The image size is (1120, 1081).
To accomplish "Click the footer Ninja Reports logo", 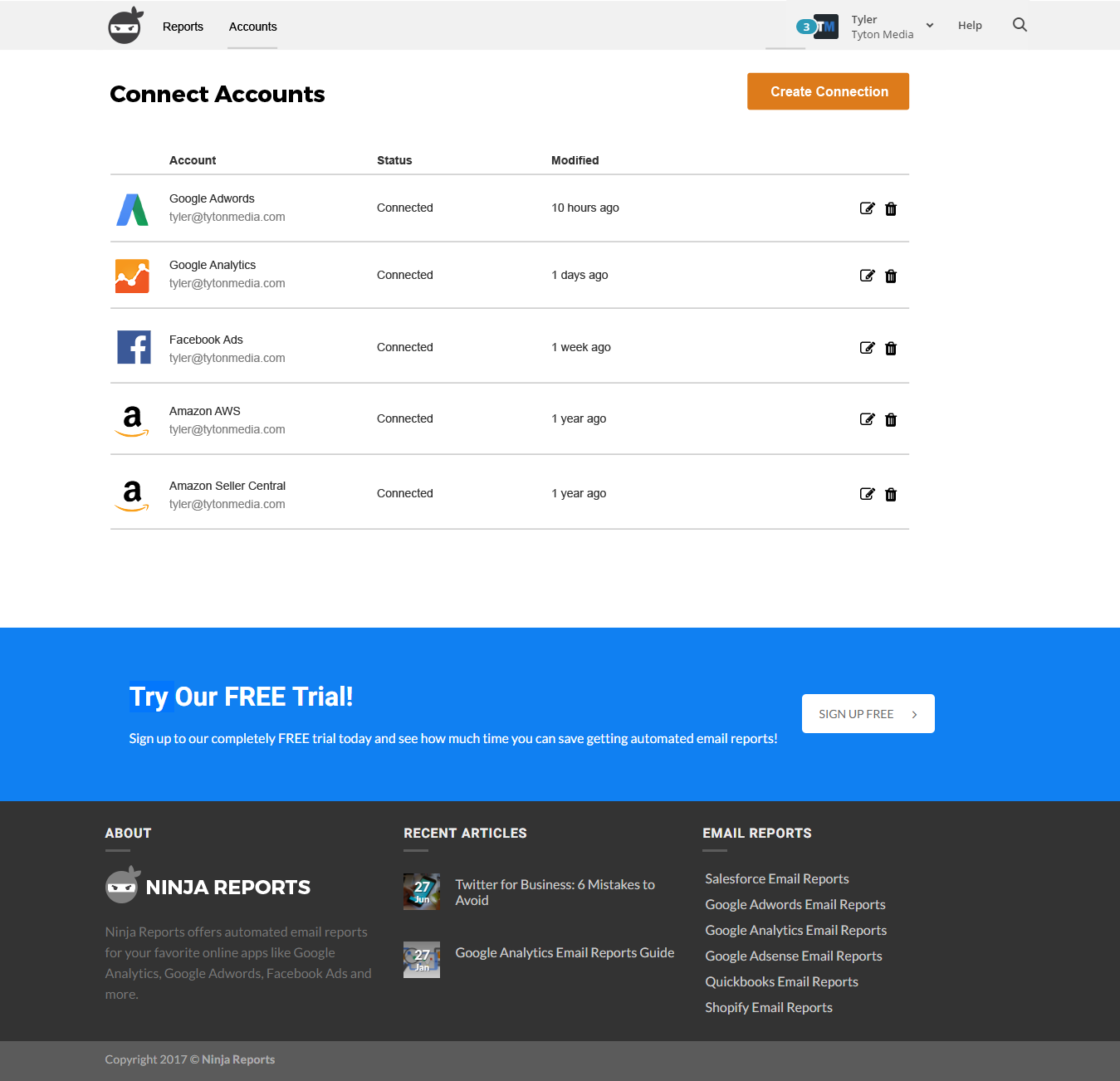I will pyautogui.click(x=208, y=886).
